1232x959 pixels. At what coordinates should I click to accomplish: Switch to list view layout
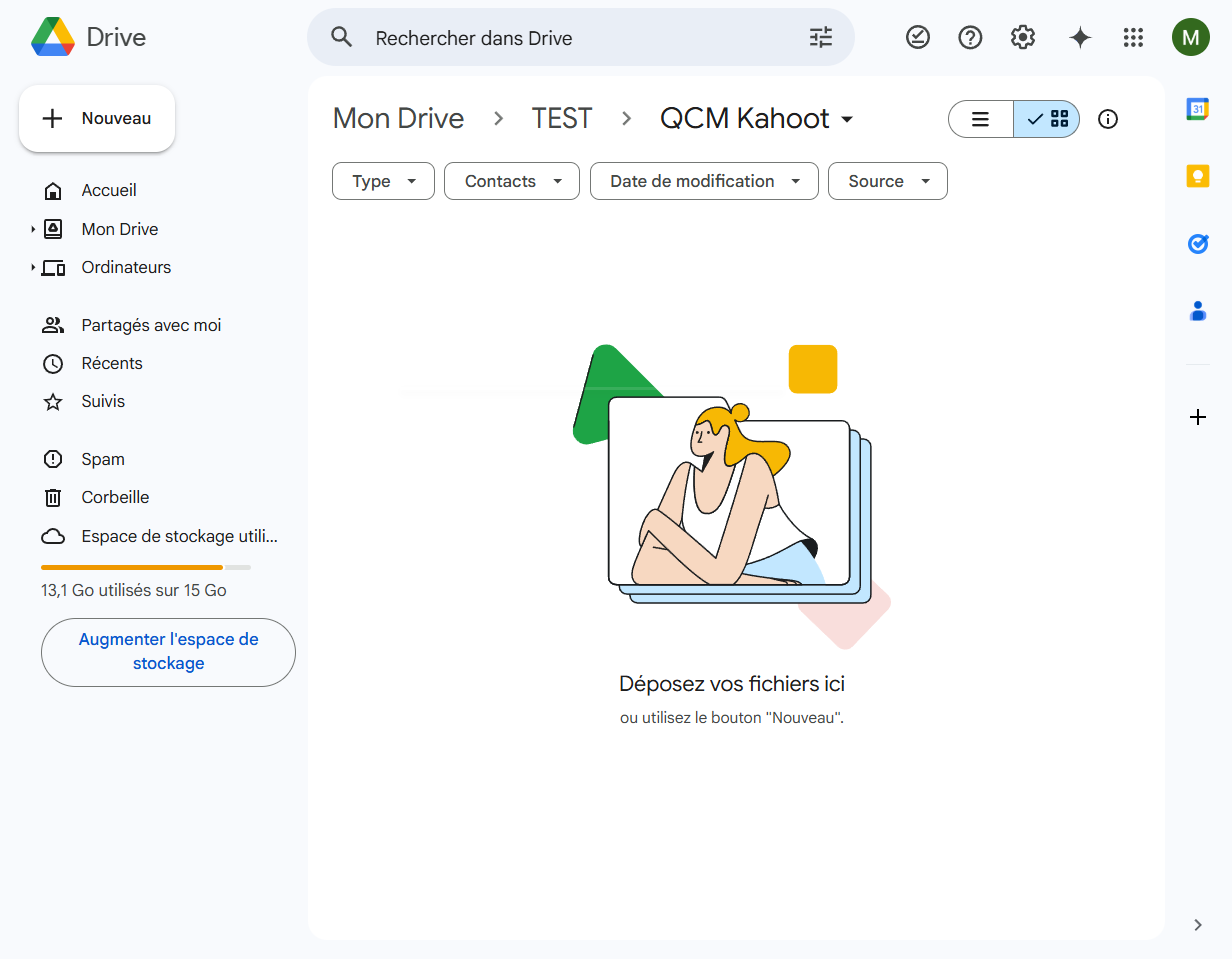981,119
